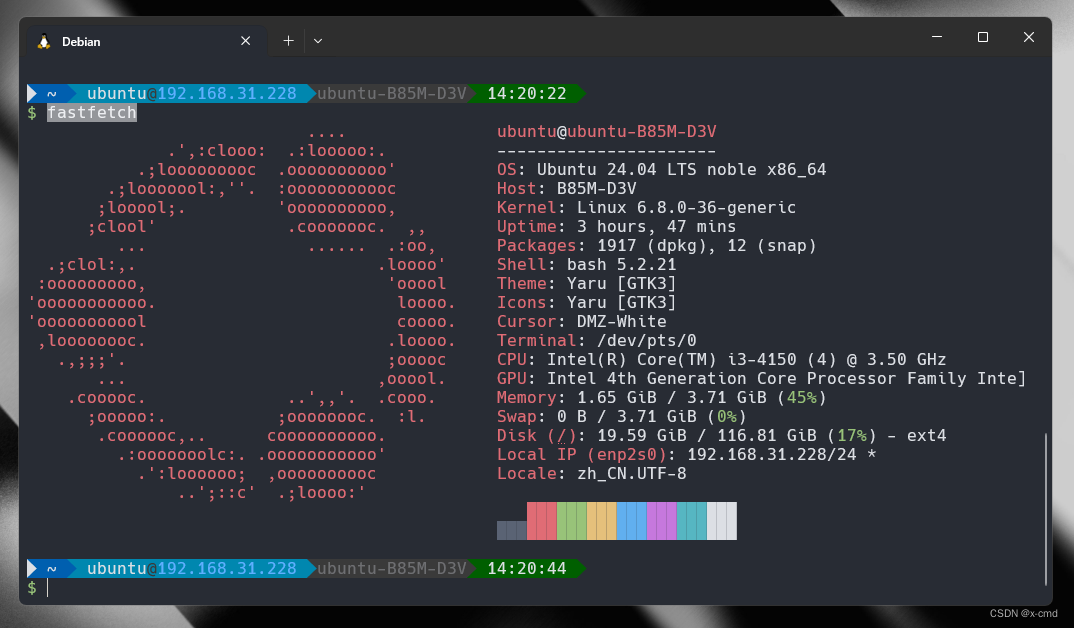Close the terminal window
This screenshot has width=1074, height=628.
pyautogui.click(x=1029, y=37)
